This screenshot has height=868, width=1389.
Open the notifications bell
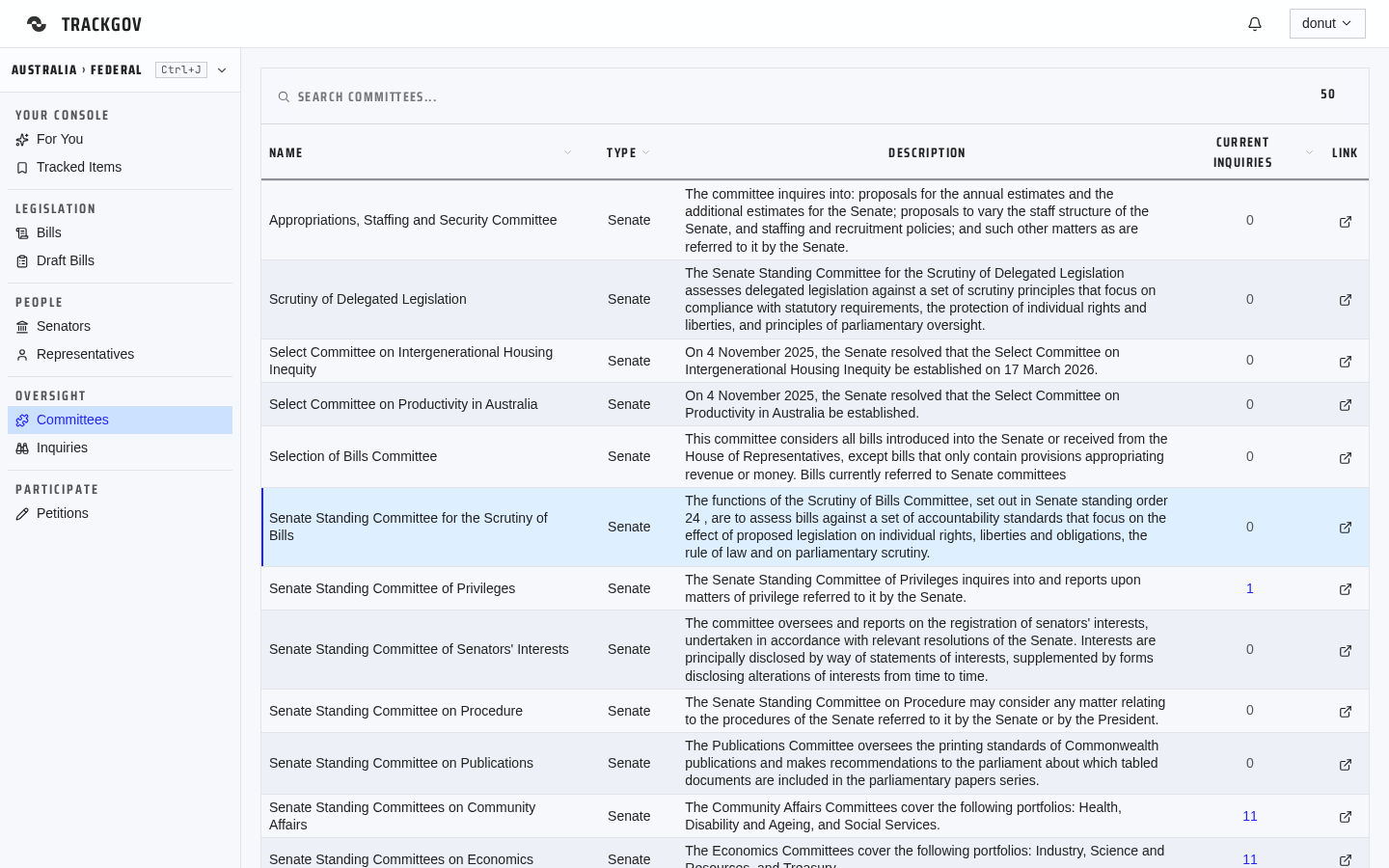tap(1255, 24)
